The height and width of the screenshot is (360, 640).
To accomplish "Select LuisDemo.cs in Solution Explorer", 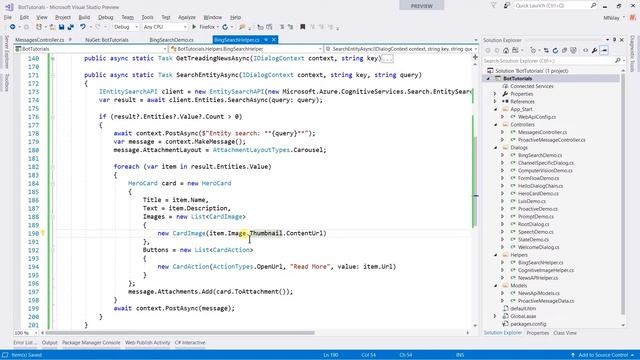I will 531,201.
